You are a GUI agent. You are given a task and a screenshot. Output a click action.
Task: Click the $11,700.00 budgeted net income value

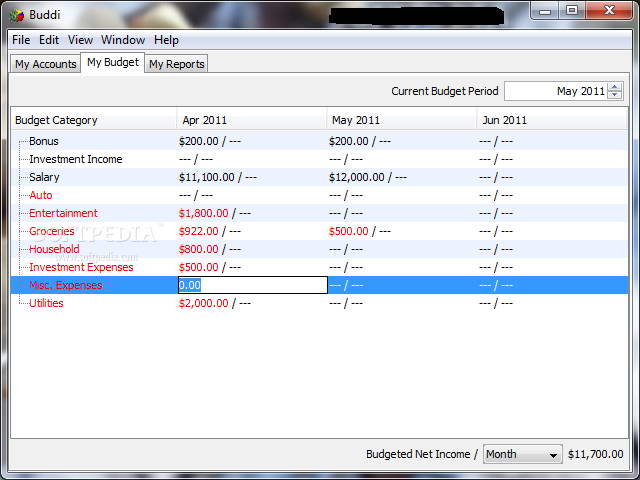point(596,454)
